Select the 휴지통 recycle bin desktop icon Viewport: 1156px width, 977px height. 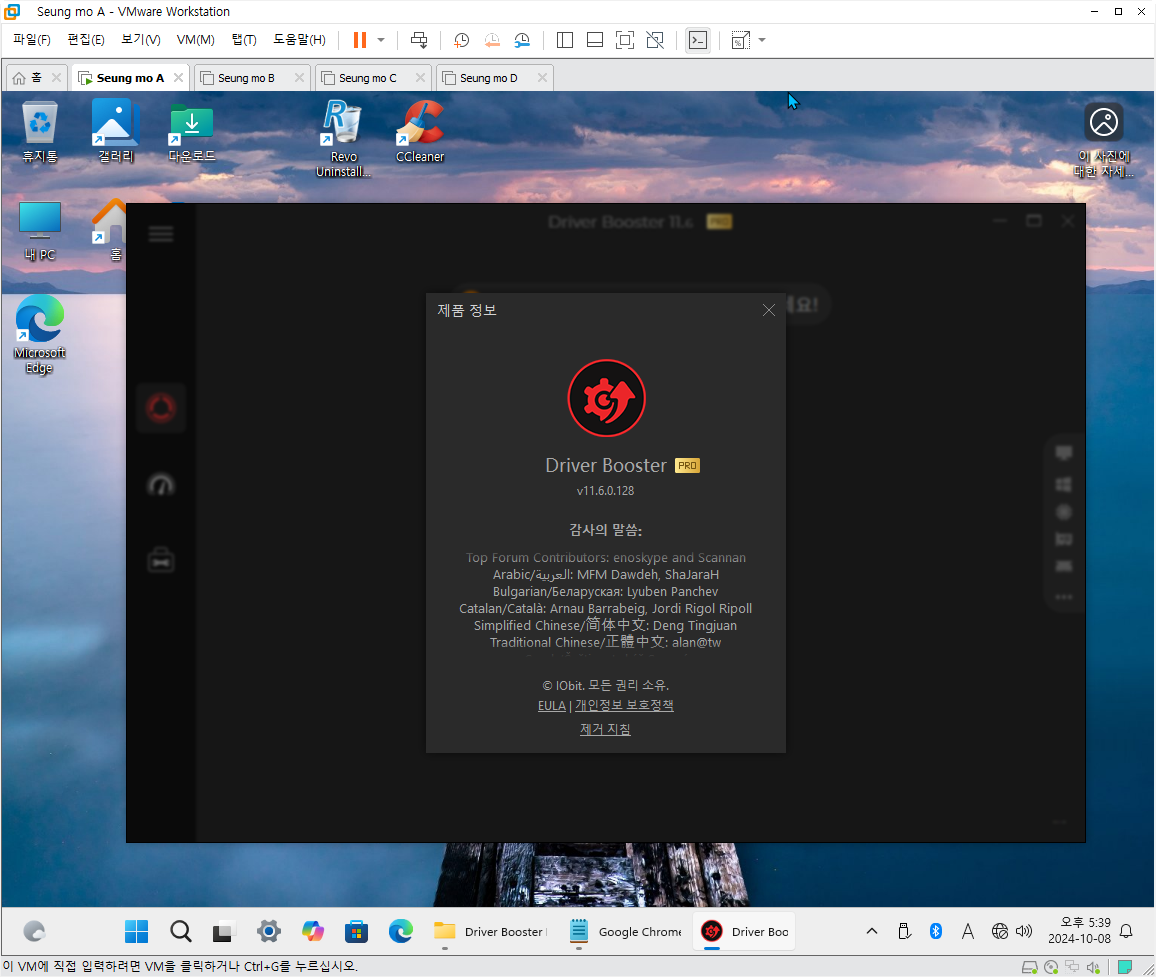(x=40, y=131)
